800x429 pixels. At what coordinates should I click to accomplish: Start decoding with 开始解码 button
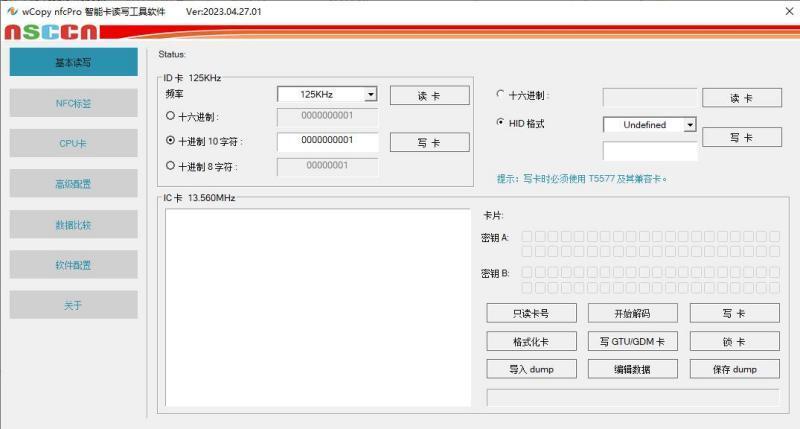(632, 313)
